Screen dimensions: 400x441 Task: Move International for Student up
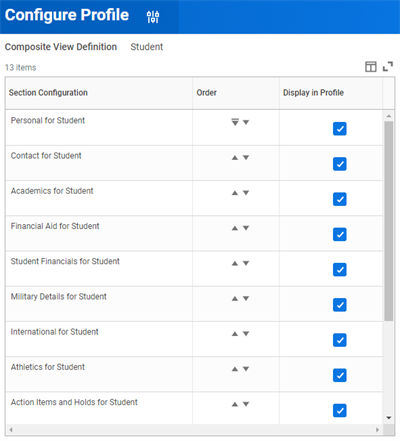pyautogui.click(x=235, y=334)
